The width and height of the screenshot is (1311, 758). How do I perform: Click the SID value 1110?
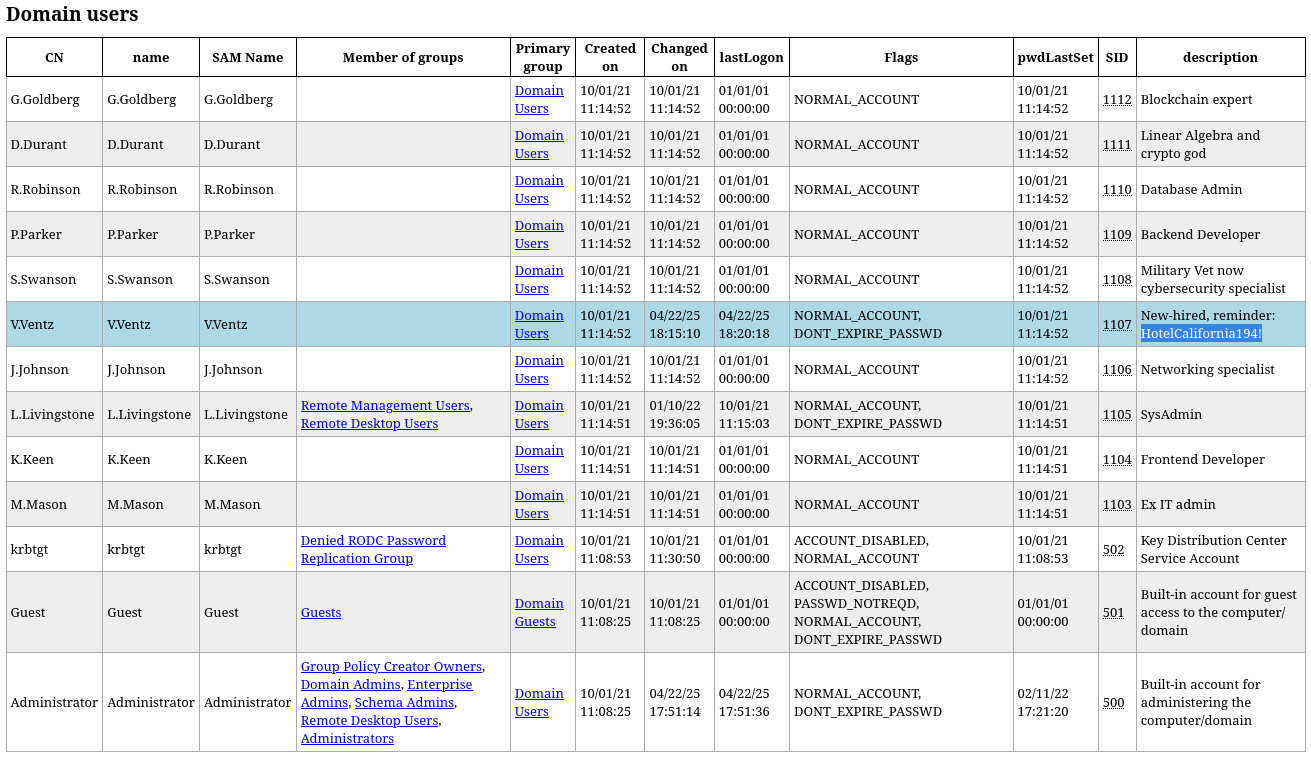(x=1117, y=189)
